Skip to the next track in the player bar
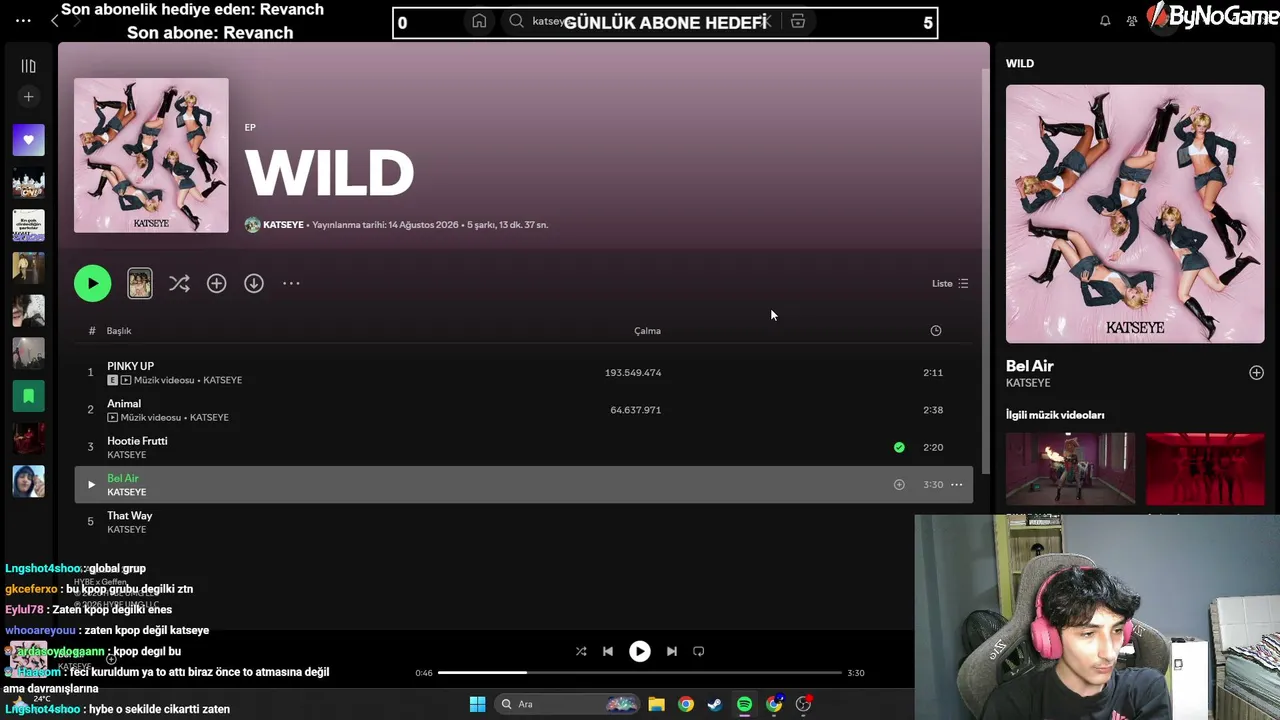 point(671,651)
